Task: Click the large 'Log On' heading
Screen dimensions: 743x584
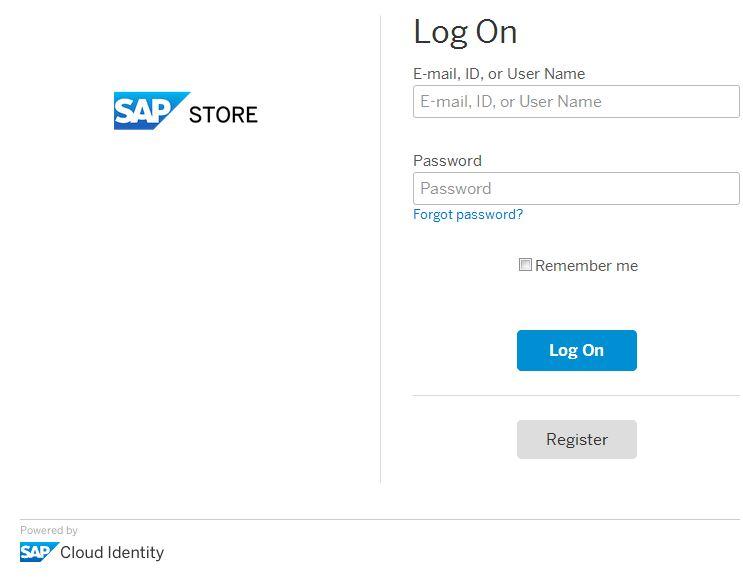Action: (x=465, y=32)
